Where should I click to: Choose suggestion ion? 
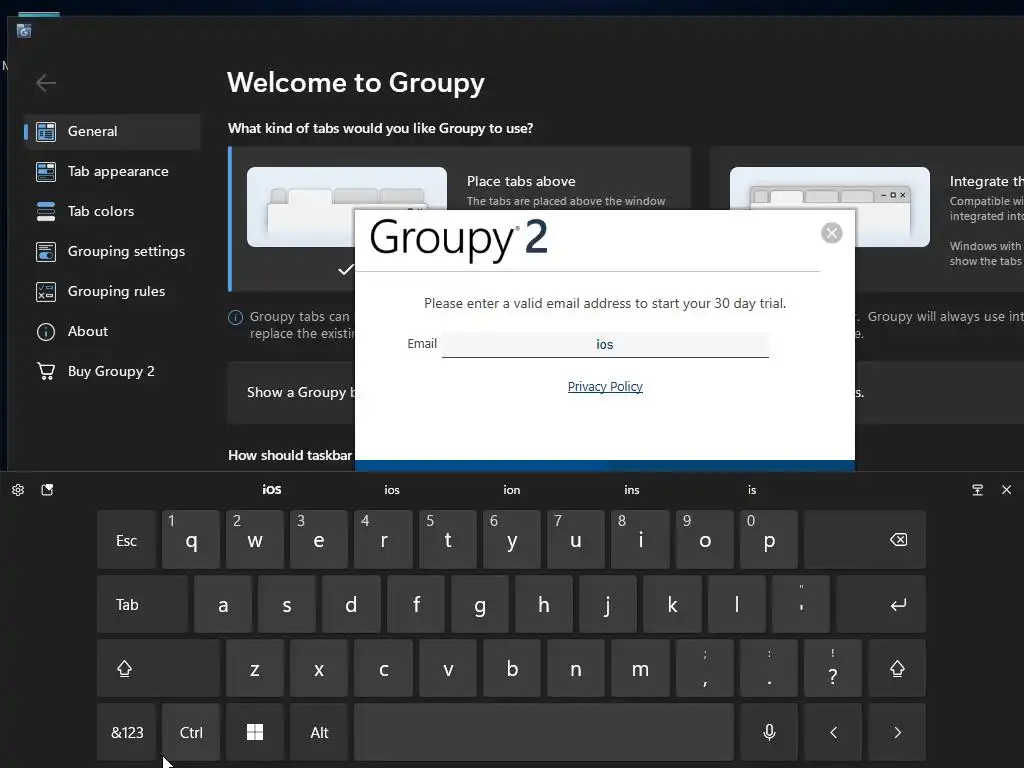pyautogui.click(x=512, y=490)
